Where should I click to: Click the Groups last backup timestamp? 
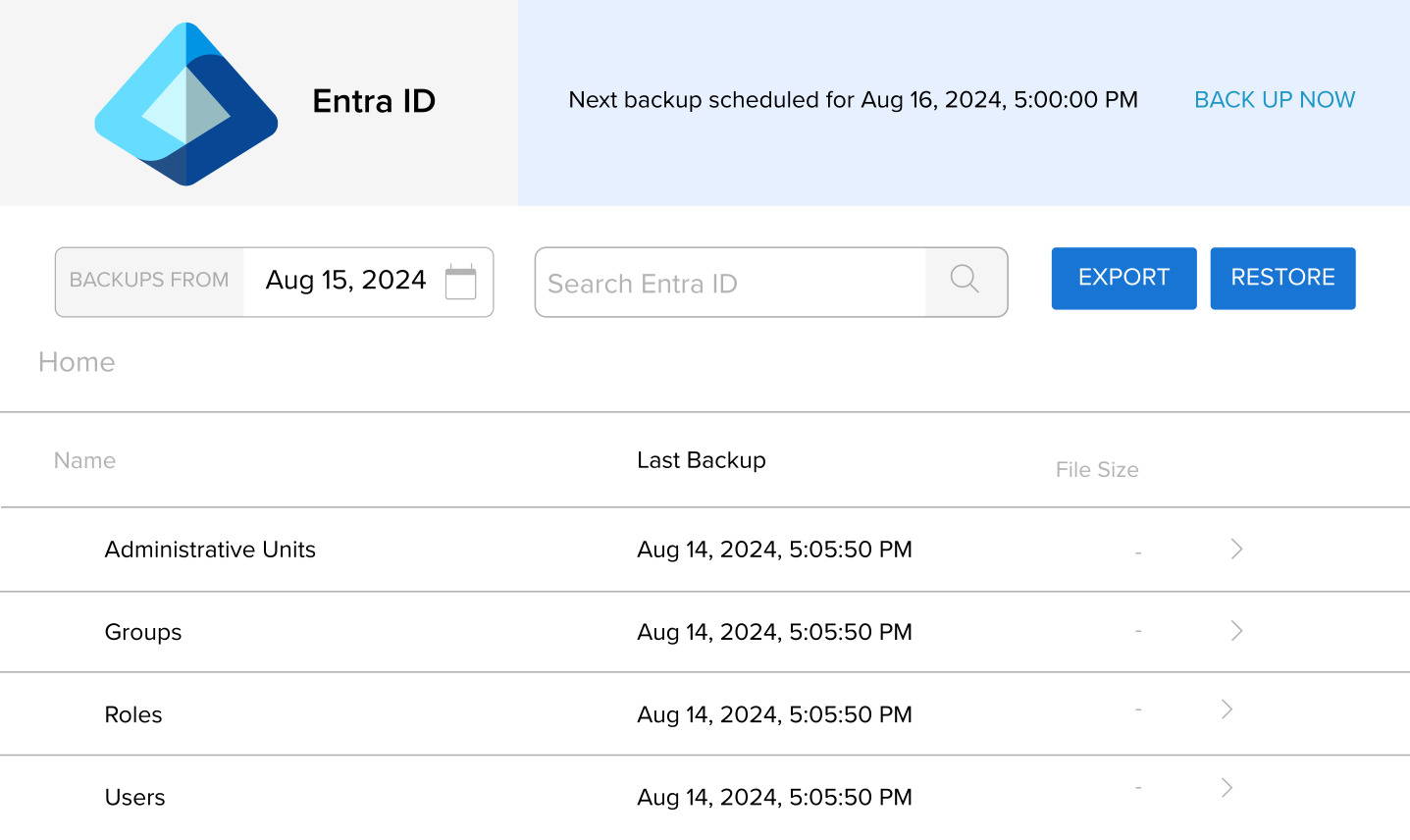coord(774,632)
